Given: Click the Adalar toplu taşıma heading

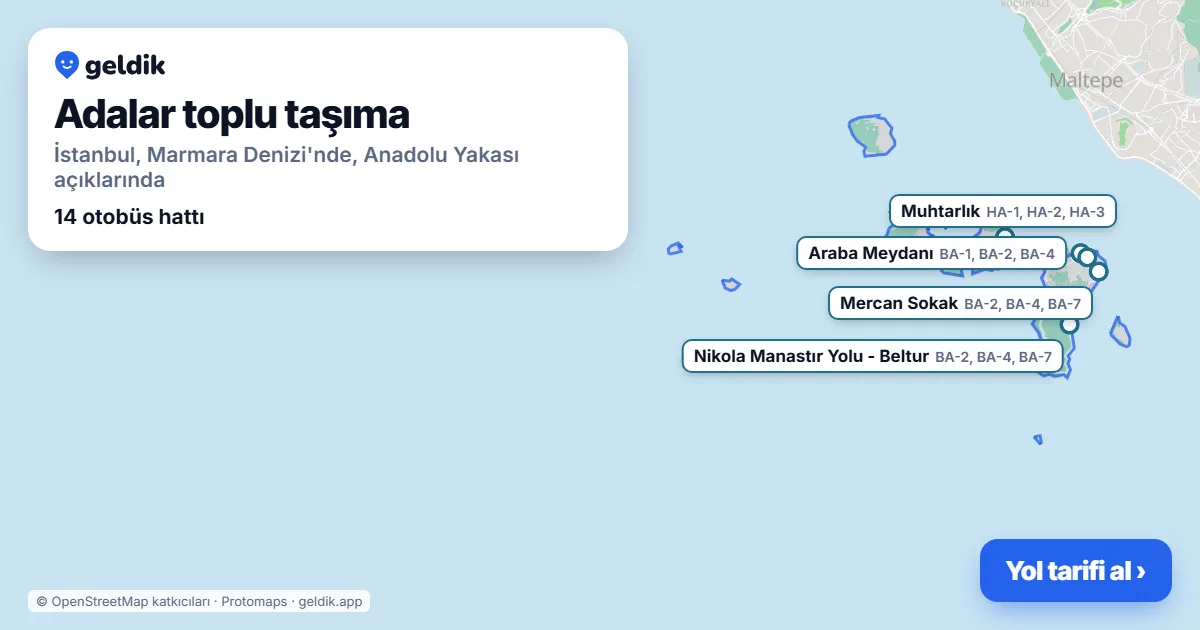Looking at the screenshot, I should 232,114.
